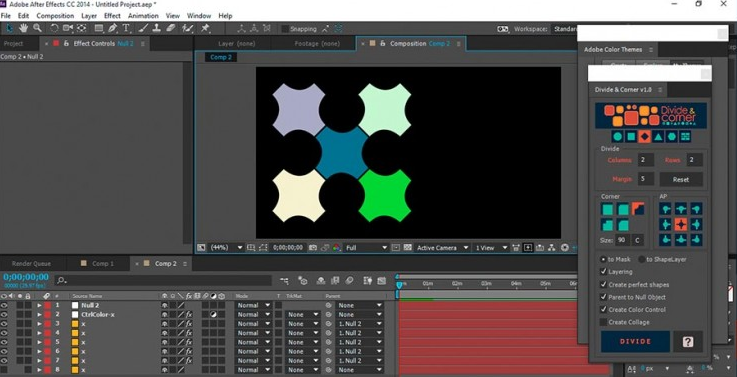Hide the CtrlColor-x layer eye
Viewport: 737px width, 377px height.
tap(4, 314)
